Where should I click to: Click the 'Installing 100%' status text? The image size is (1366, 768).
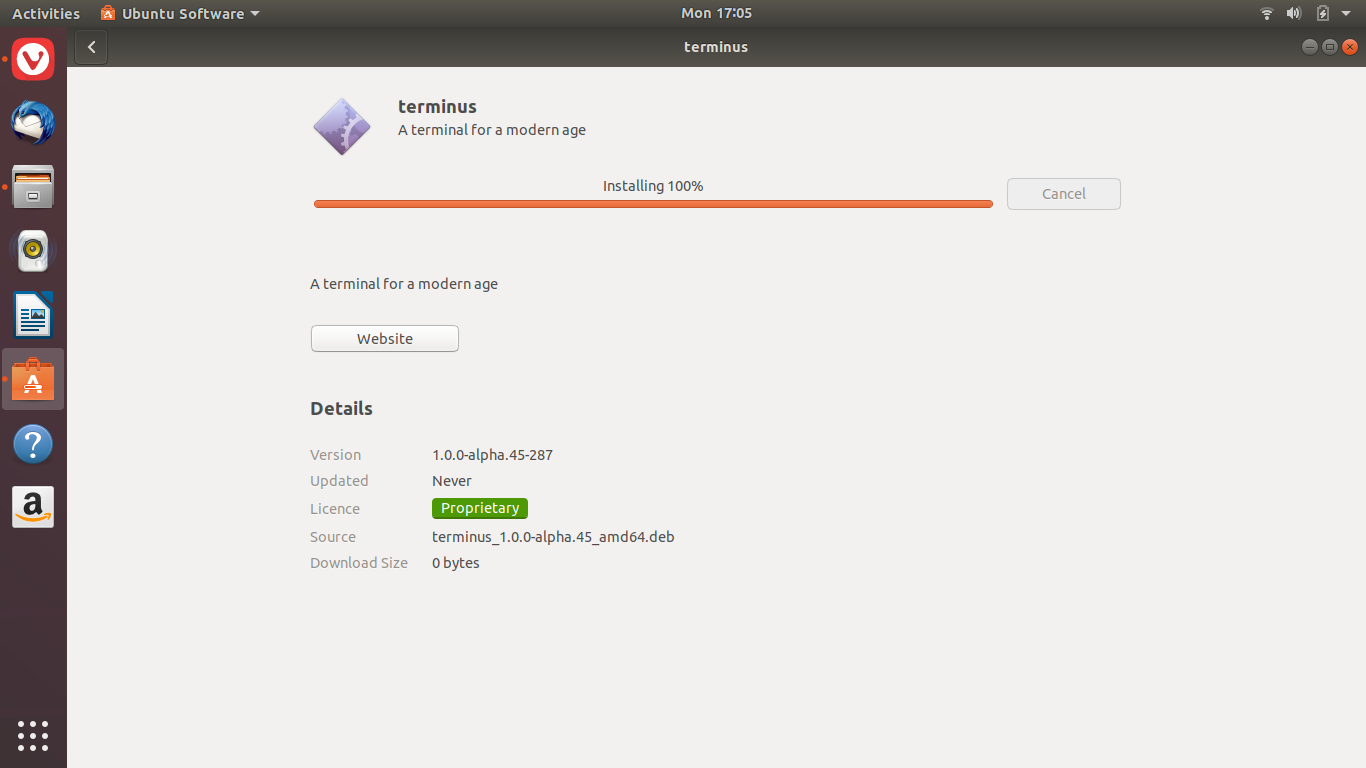[x=653, y=186]
